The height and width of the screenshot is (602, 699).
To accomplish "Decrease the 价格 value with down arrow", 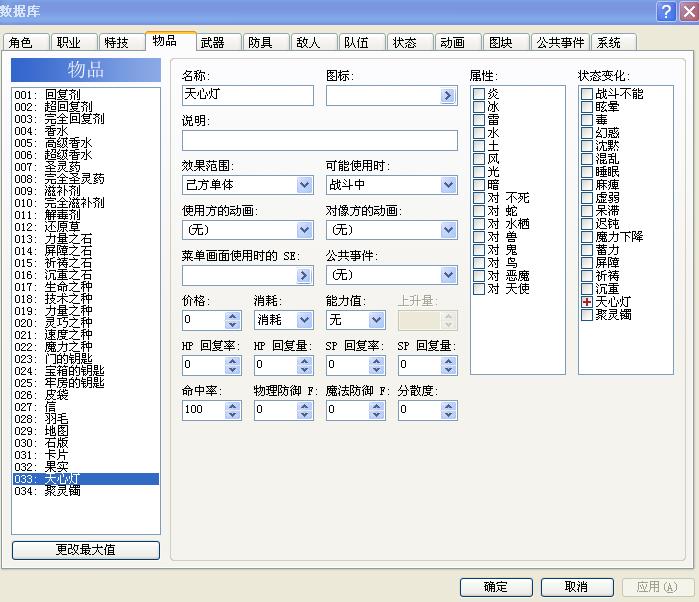I will point(232,325).
